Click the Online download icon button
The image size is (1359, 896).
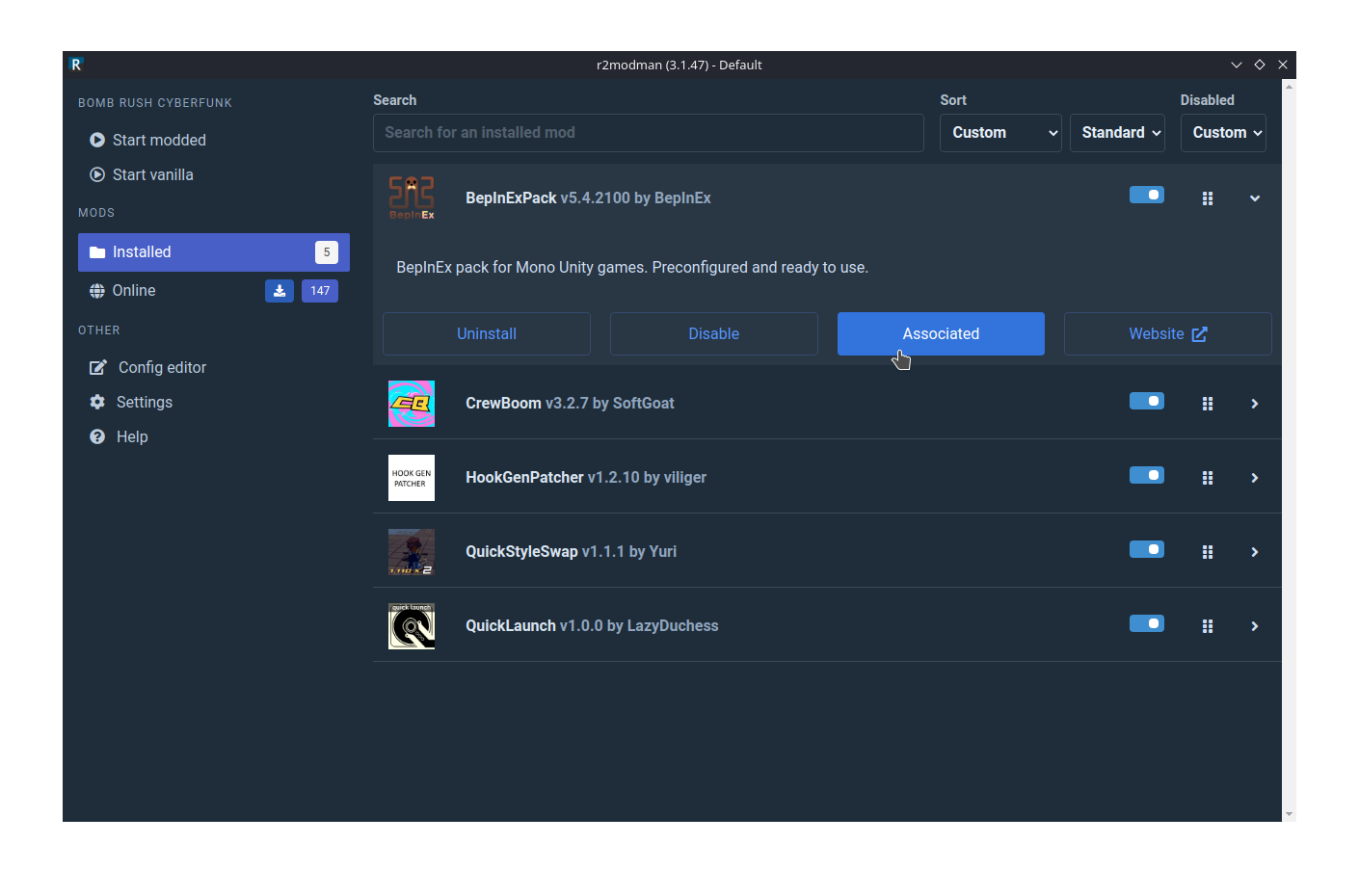(280, 291)
